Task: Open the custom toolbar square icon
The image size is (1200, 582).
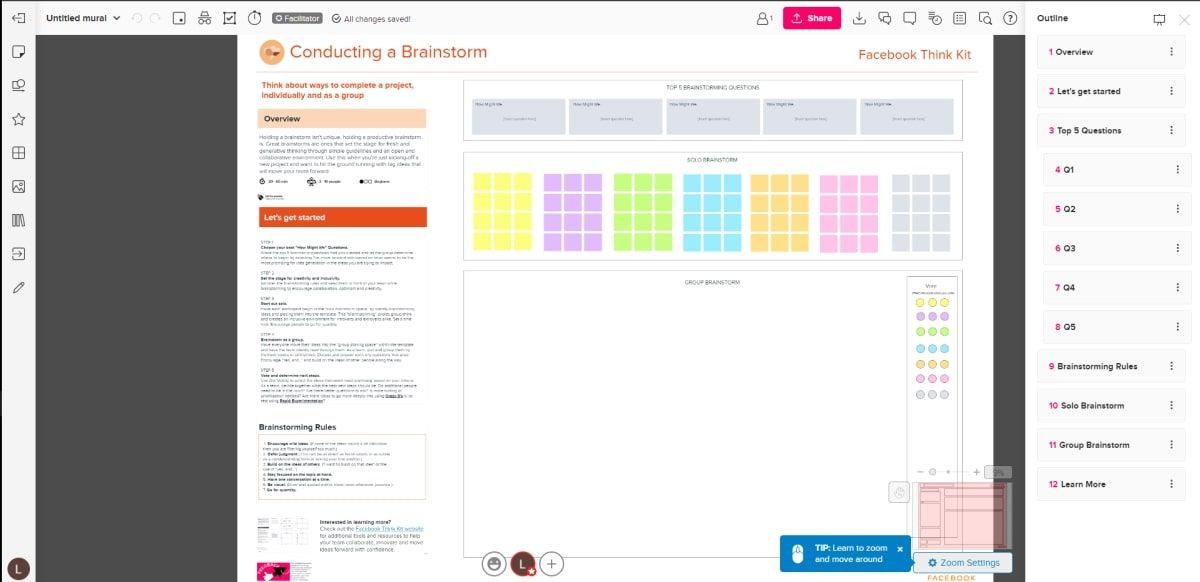Action: tap(179, 18)
